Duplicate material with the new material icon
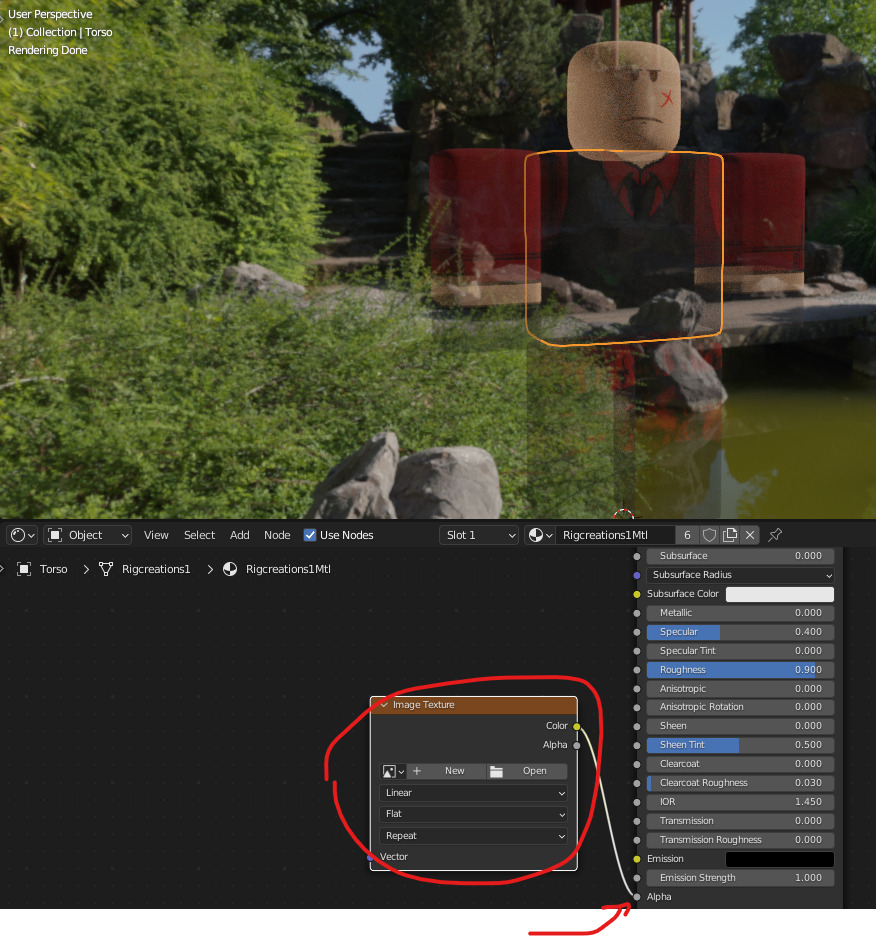This screenshot has height=936, width=876. [730, 535]
